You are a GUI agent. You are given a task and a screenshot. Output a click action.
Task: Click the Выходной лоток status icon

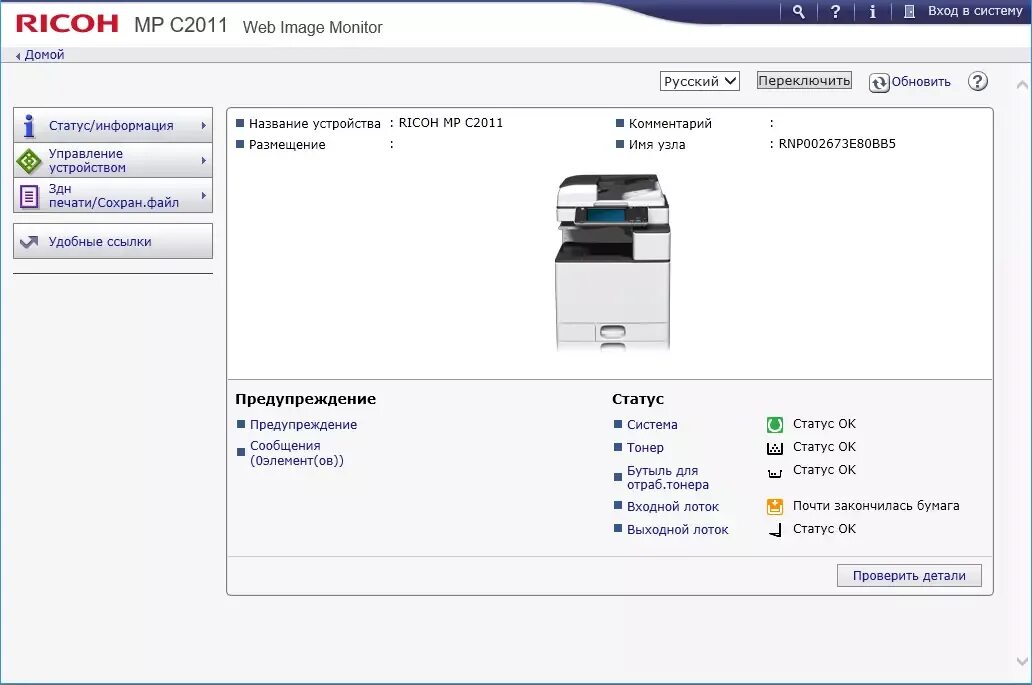[775, 530]
